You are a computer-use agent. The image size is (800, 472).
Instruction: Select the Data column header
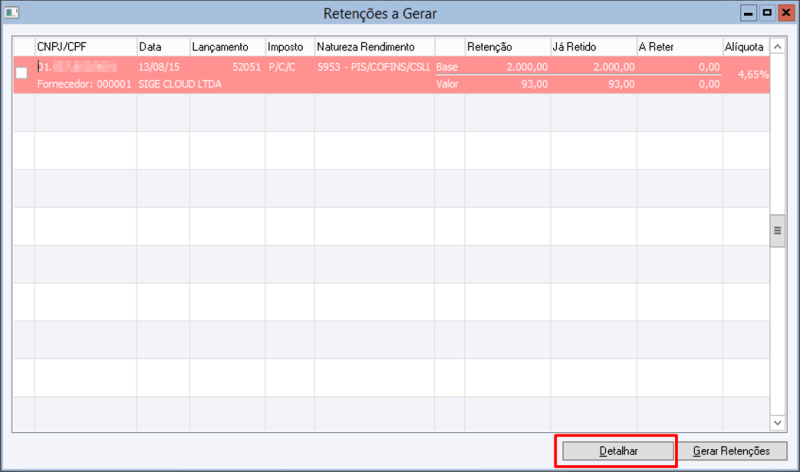tap(163, 47)
